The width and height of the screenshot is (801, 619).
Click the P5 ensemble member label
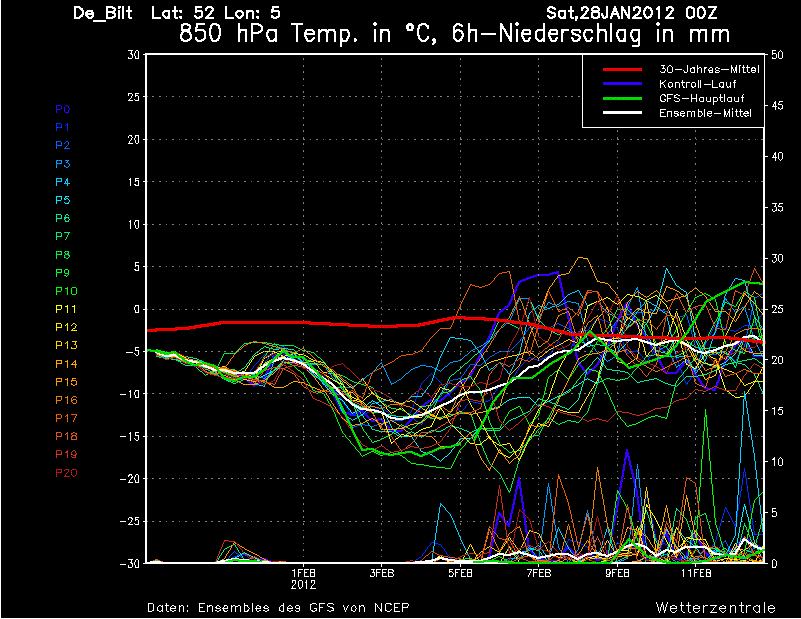[x=63, y=200]
